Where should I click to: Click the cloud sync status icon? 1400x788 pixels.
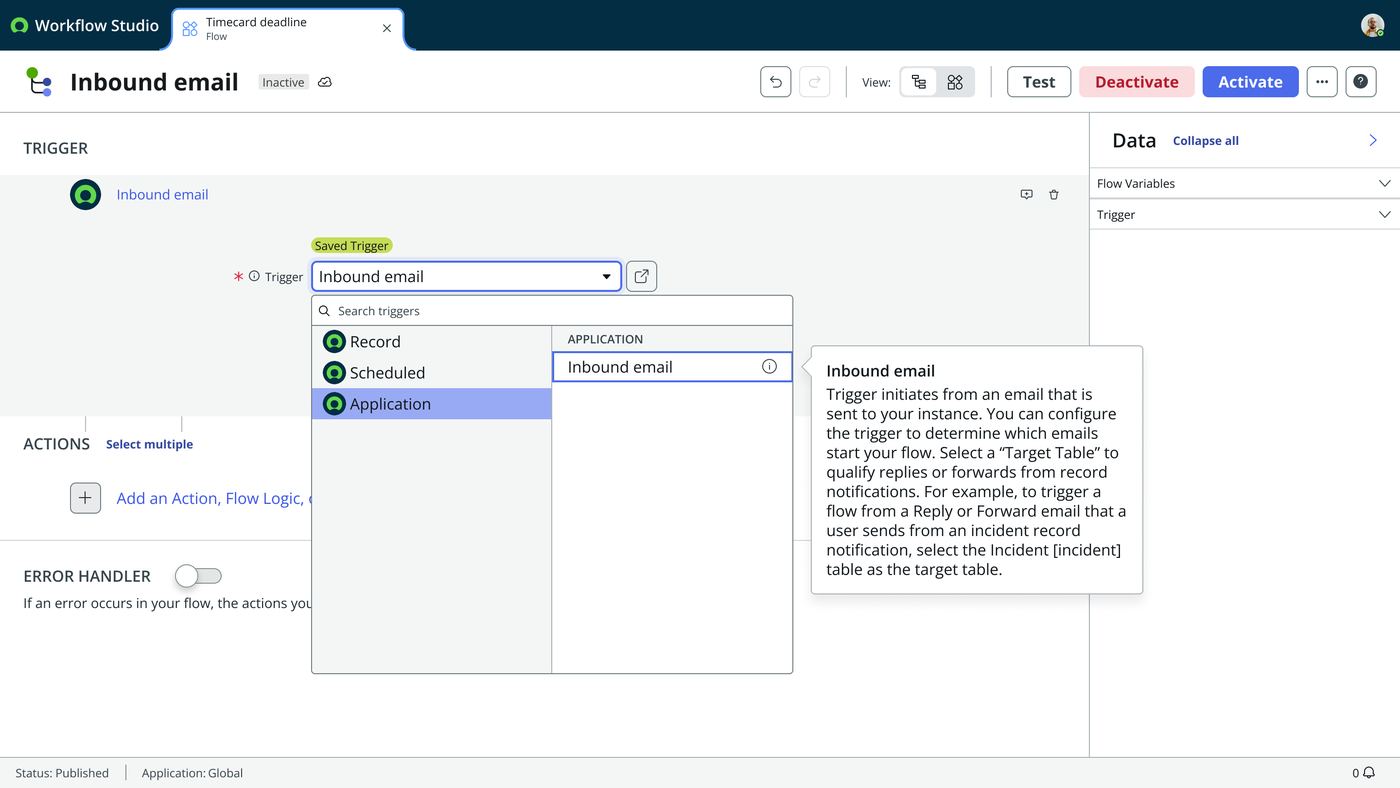click(x=325, y=82)
